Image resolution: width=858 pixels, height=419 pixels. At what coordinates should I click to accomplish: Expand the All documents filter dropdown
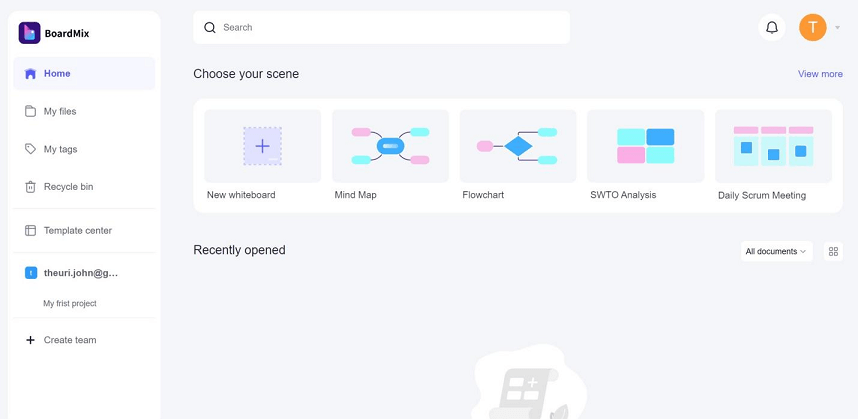[x=776, y=252]
